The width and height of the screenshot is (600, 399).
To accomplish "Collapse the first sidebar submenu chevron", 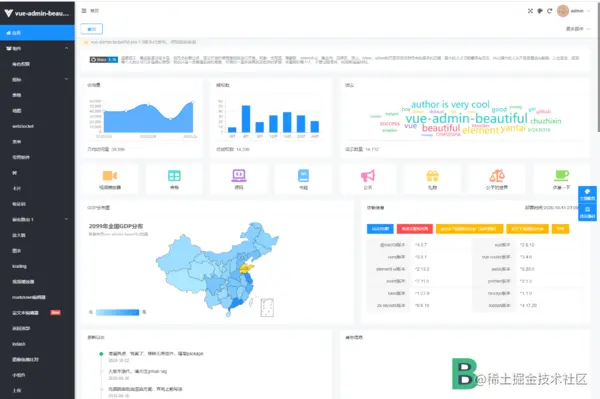I will pos(67,48).
